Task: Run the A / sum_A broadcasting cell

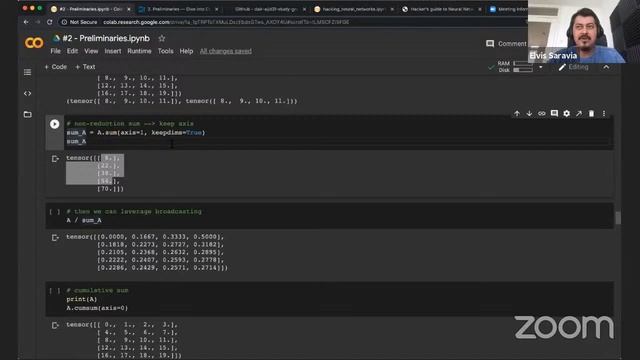Action: [54, 211]
